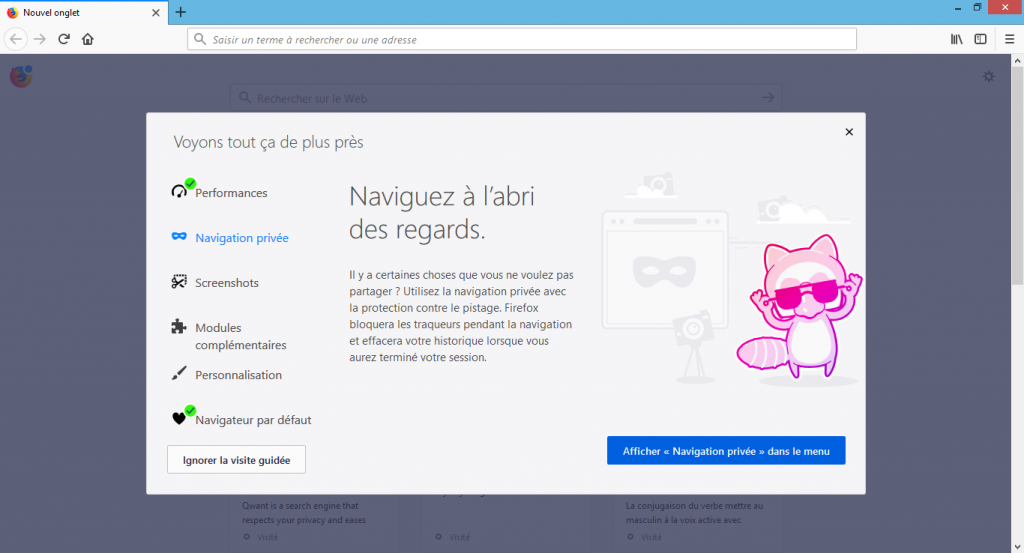
Task: Open the hamburger application menu
Action: [1010, 39]
